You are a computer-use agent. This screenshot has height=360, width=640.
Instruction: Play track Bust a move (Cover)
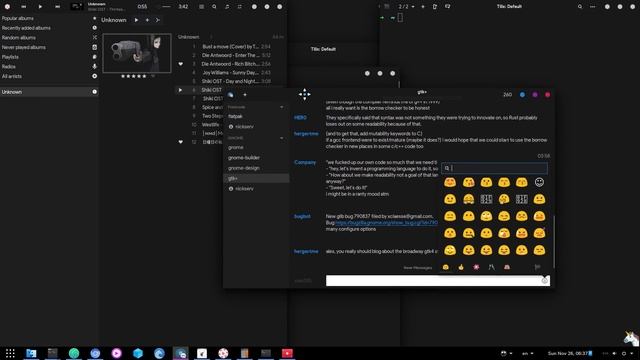pos(231,47)
